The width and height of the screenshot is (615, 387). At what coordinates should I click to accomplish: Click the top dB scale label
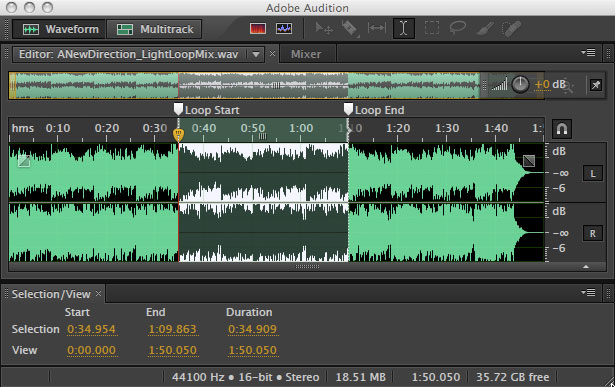559,151
